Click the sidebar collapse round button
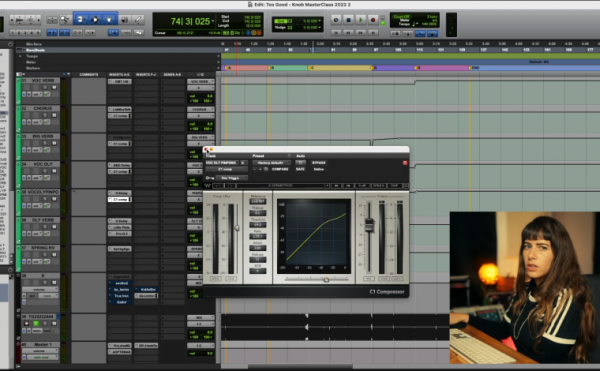The width and height of the screenshot is (600, 371). pos(10,44)
